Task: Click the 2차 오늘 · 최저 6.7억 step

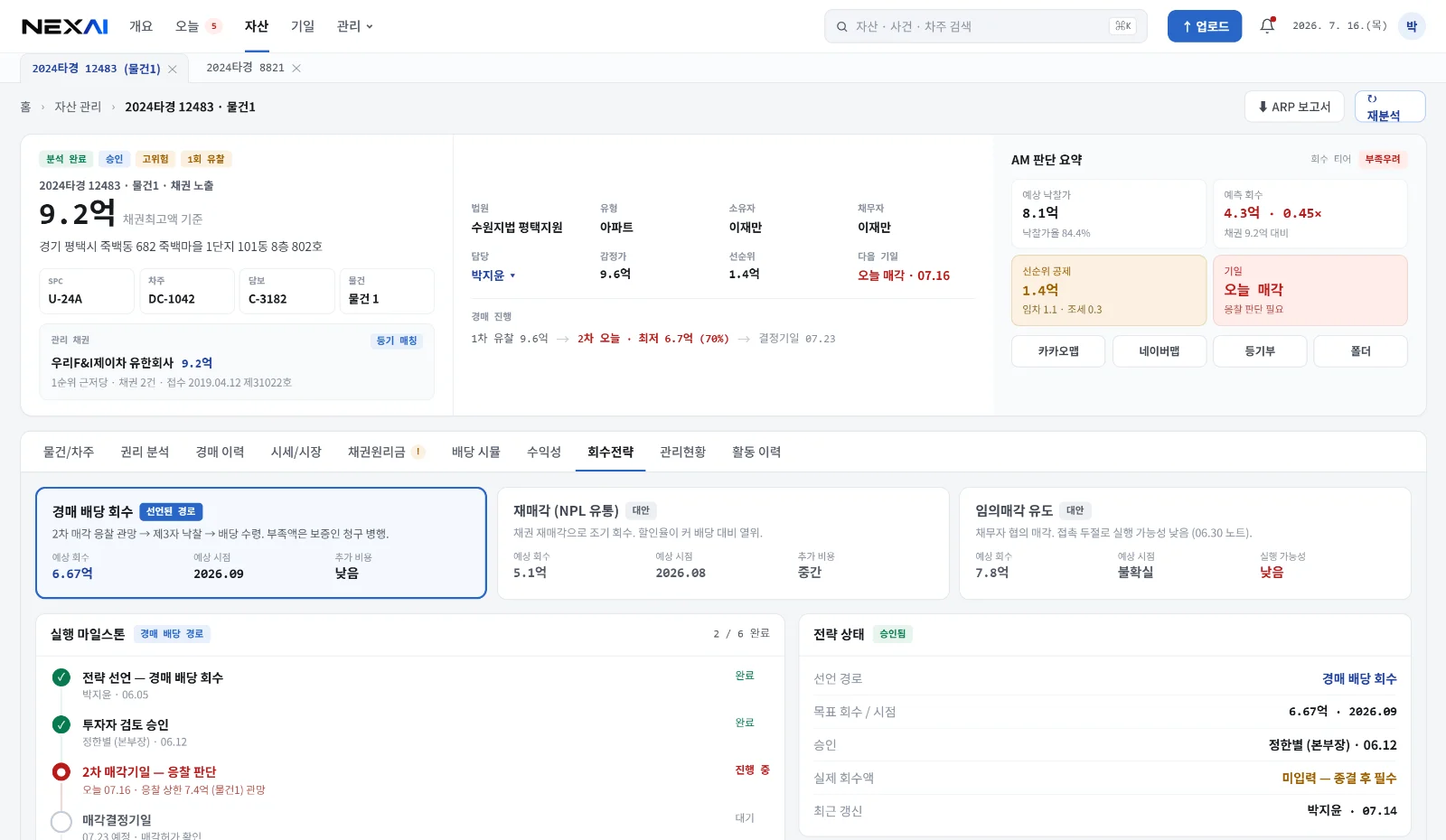Action: (x=653, y=339)
